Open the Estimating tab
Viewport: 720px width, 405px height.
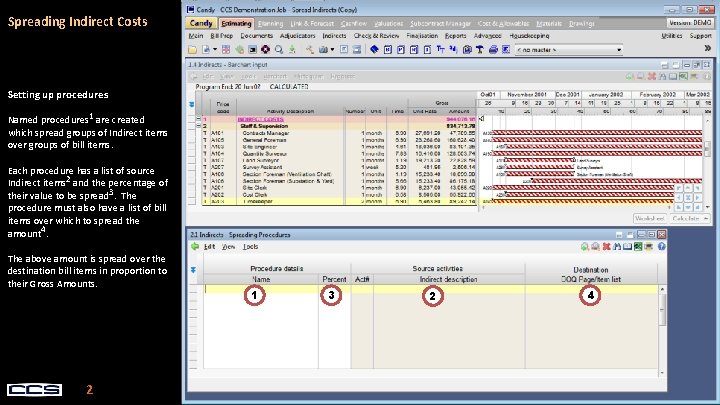pyautogui.click(x=236, y=23)
